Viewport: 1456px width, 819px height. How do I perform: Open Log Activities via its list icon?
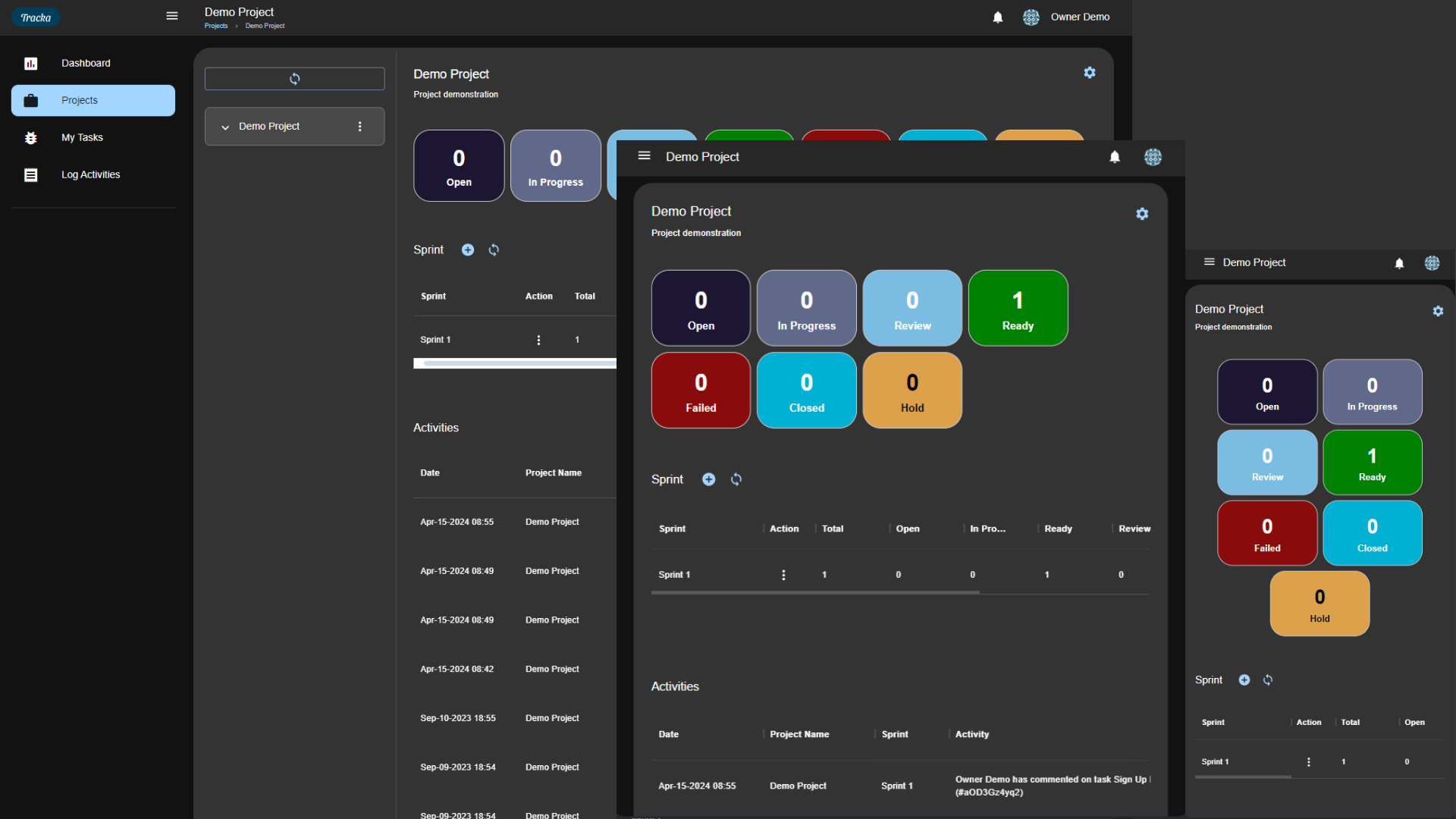tap(31, 174)
